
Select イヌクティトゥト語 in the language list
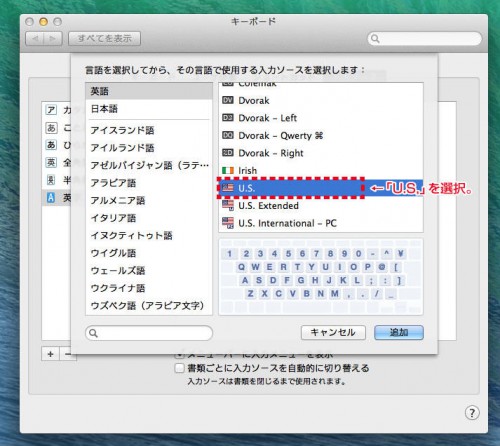(x=149, y=235)
